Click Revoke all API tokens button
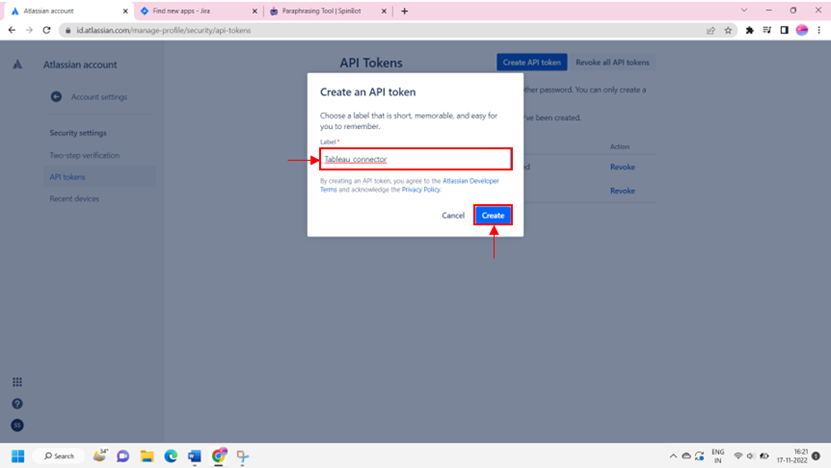 tap(612, 62)
